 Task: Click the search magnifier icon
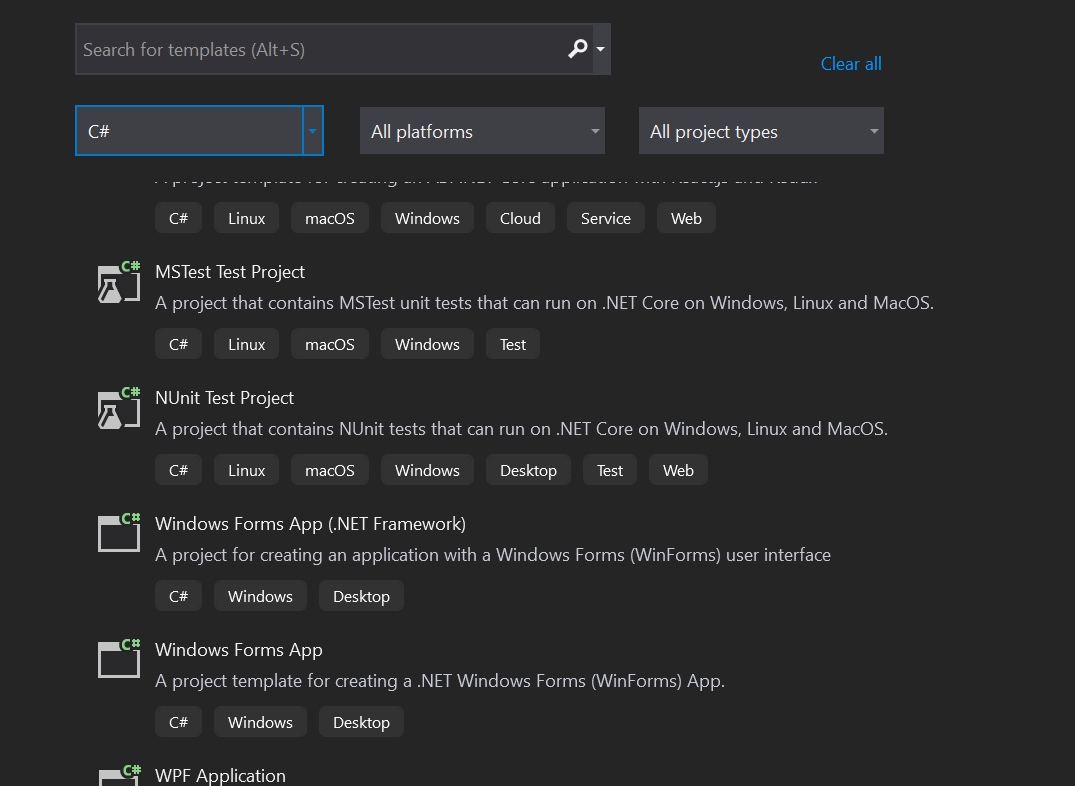[x=578, y=49]
